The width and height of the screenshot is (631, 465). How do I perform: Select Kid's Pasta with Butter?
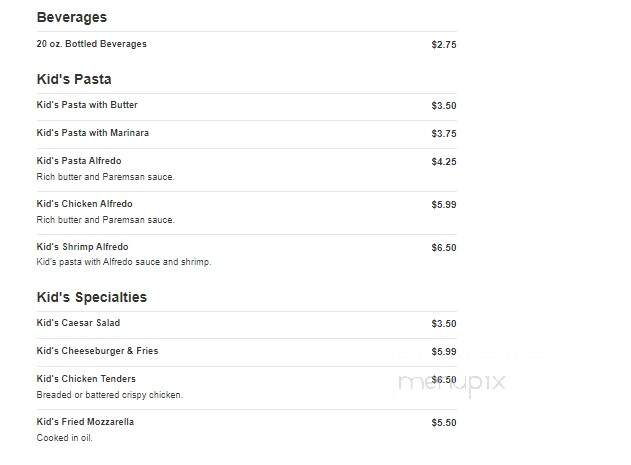coord(87,105)
